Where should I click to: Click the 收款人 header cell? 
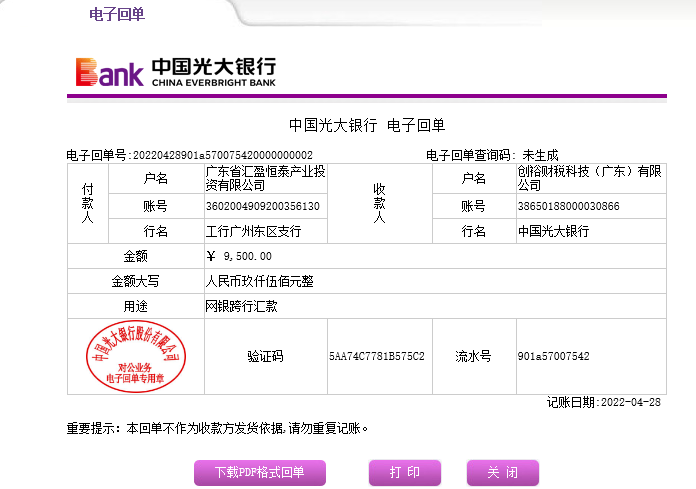point(380,204)
